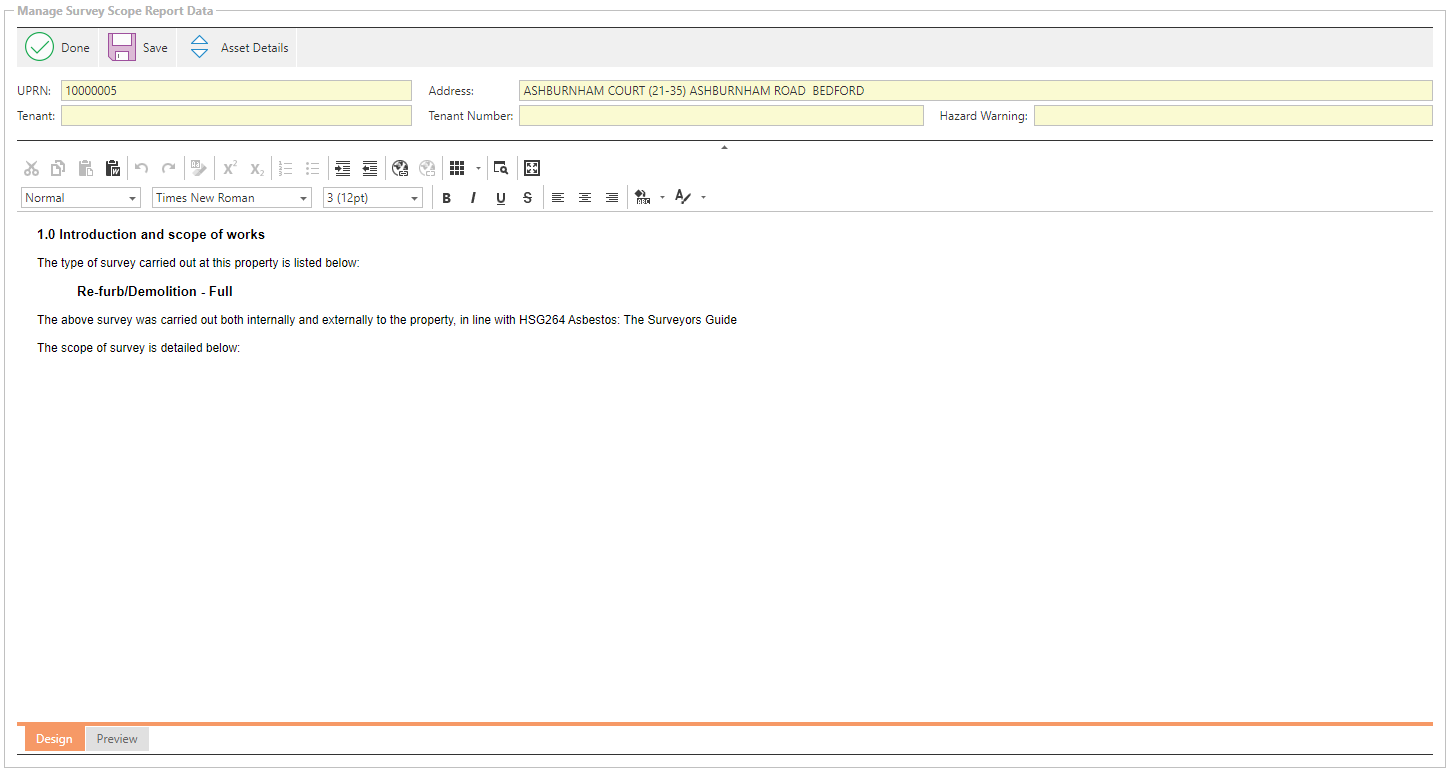1452x772 pixels.
Task: Click the Asset Details button
Action: point(239,48)
